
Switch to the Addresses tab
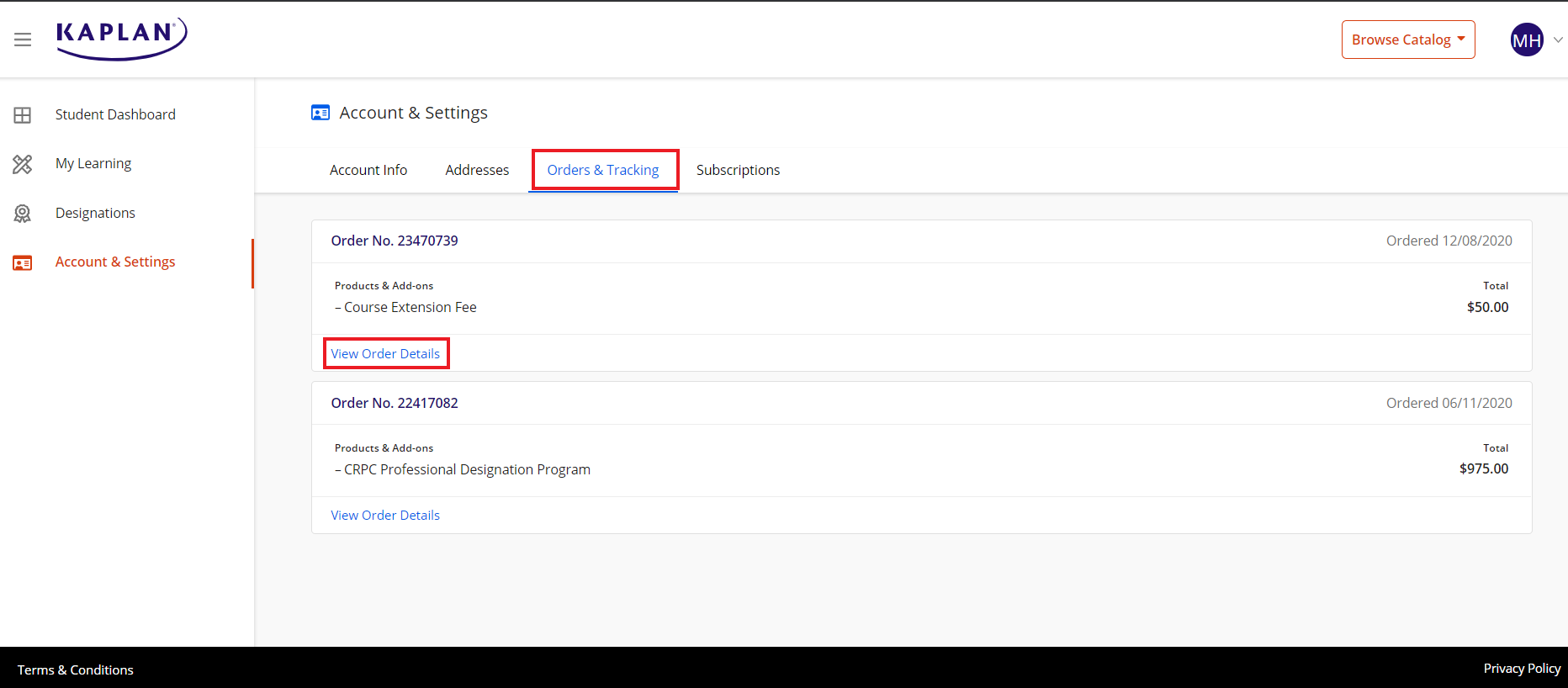(x=477, y=170)
